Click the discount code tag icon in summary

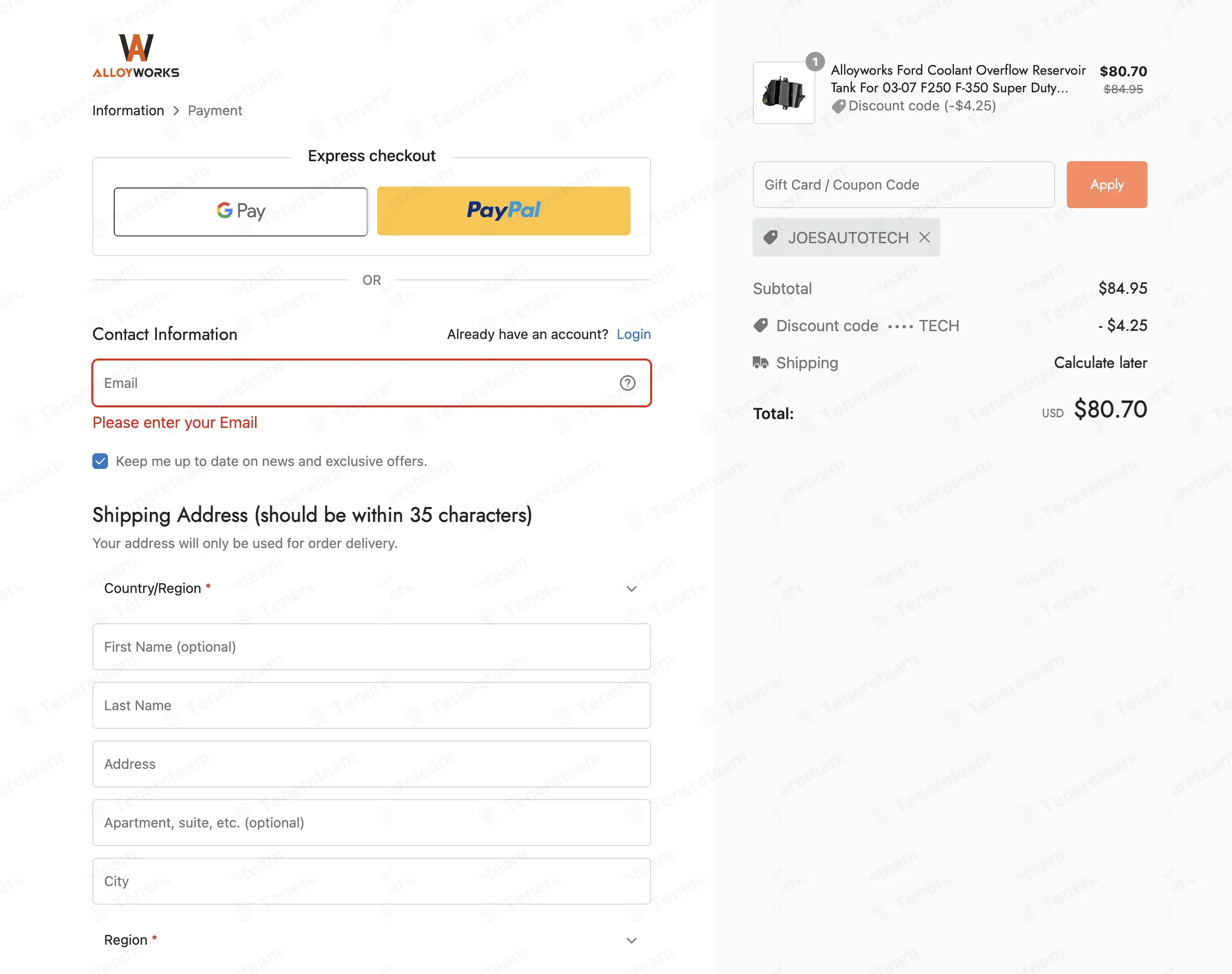tap(760, 326)
